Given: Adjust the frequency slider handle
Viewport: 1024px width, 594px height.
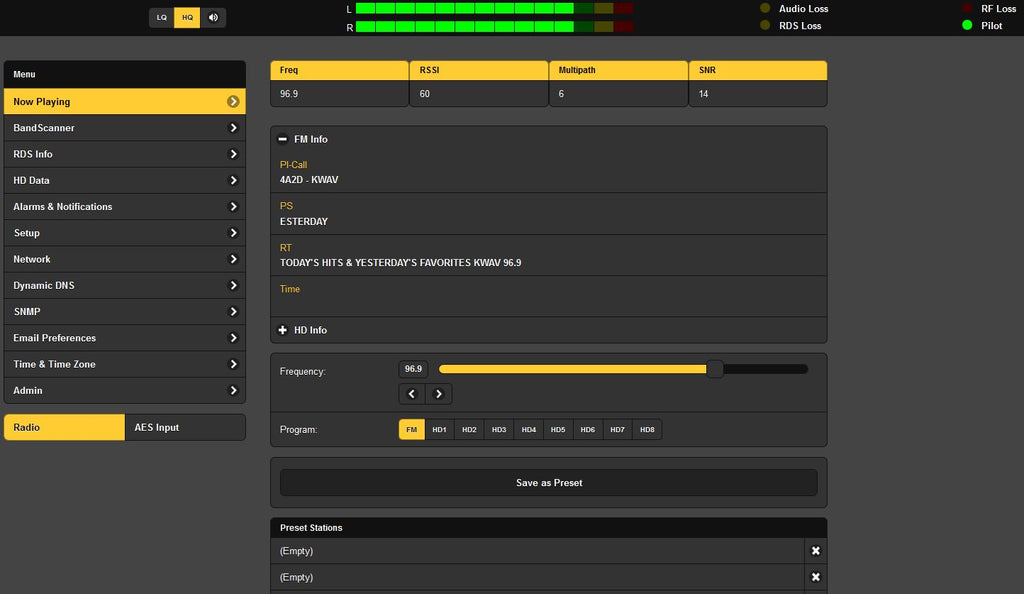Looking at the screenshot, I should 715,369.
